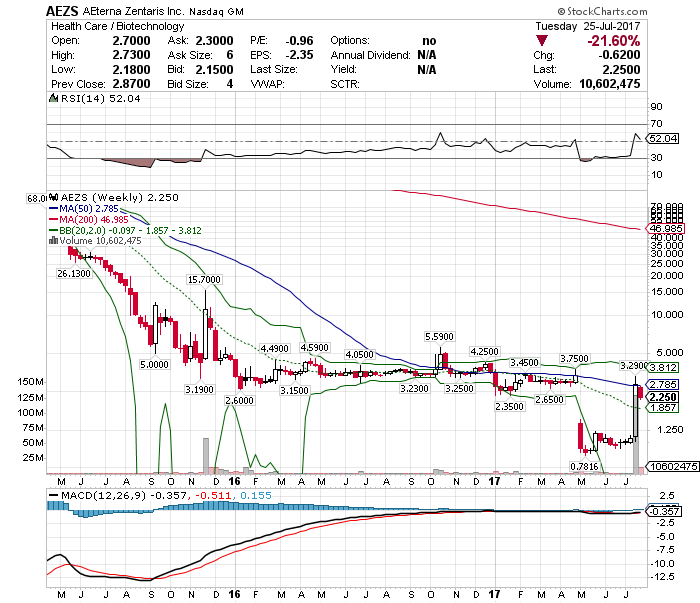
Task: Click the 15.7000 high price annotation
Action: [204, 279]
